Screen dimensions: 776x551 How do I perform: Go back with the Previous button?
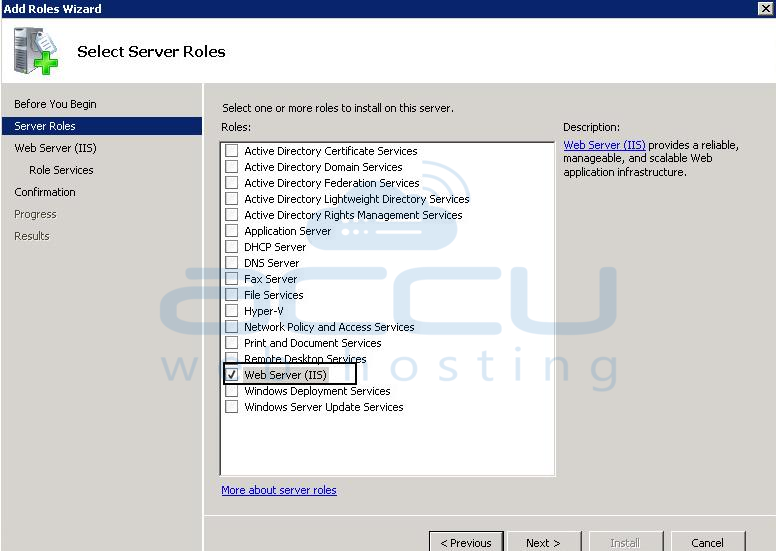(x=466, y=542)
